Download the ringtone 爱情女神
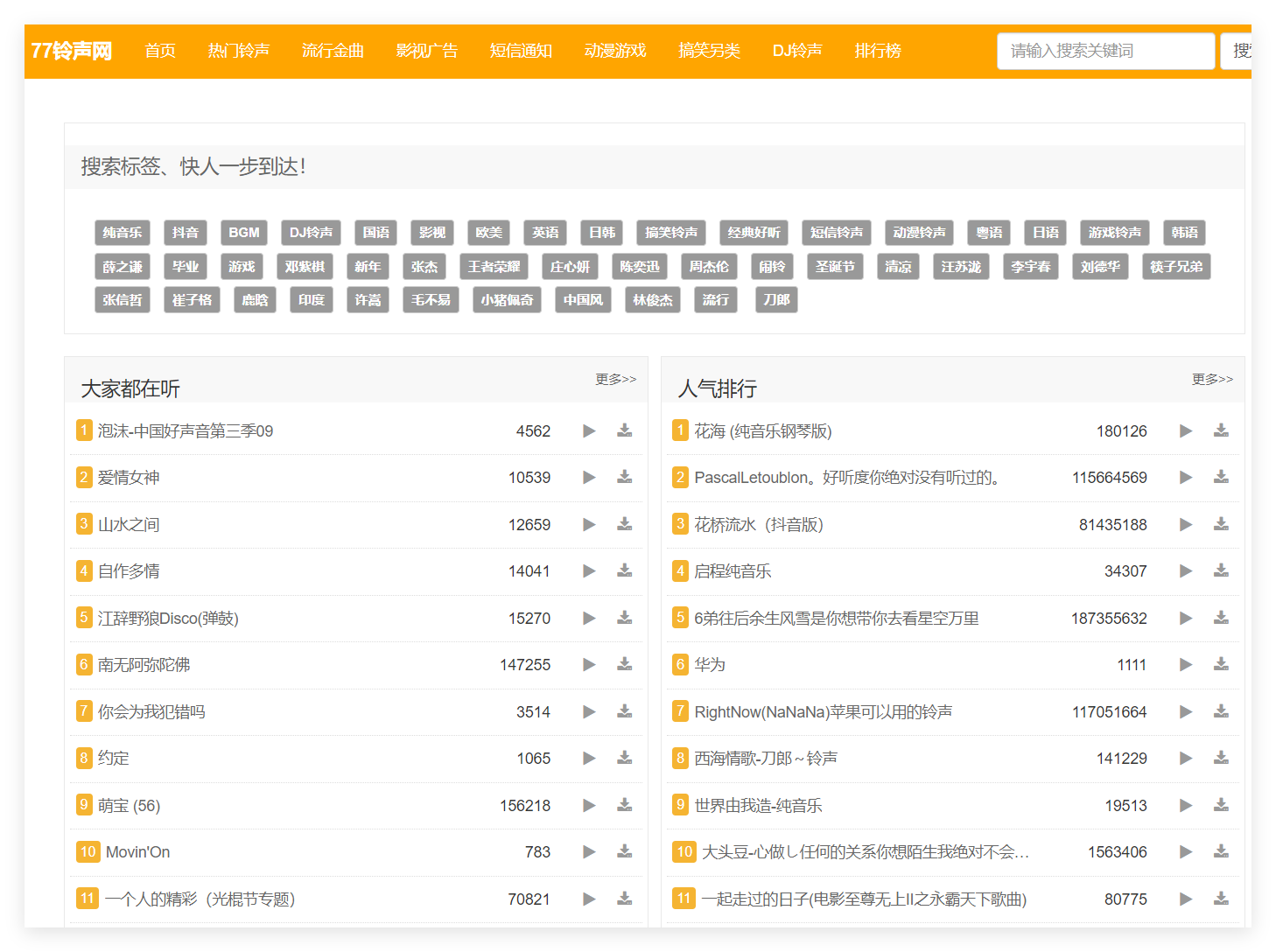1276x952 pixels. click(625, 478)
